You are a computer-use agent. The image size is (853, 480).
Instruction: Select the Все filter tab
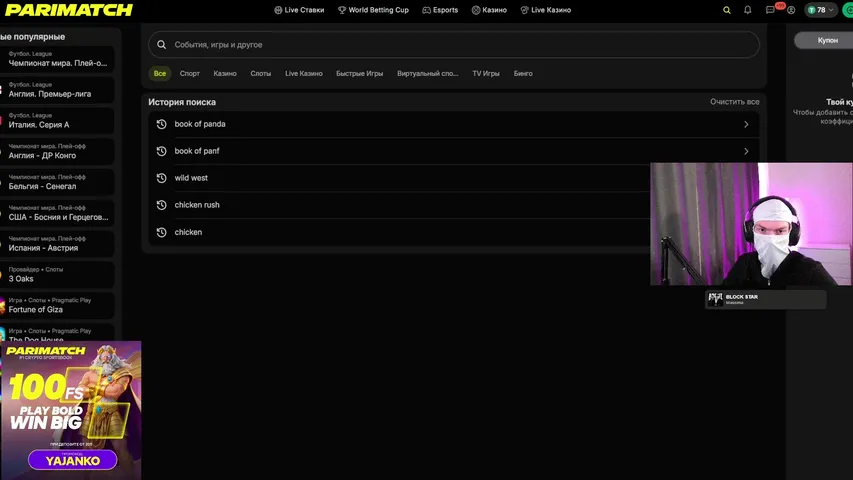tap(160, 73)
